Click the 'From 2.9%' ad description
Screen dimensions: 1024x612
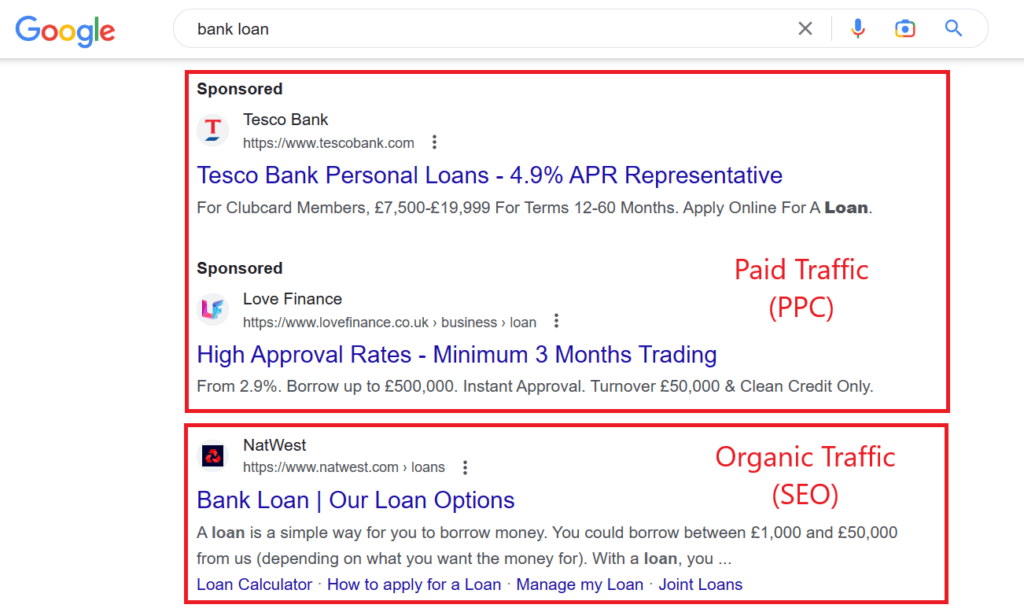click(535, 387)
